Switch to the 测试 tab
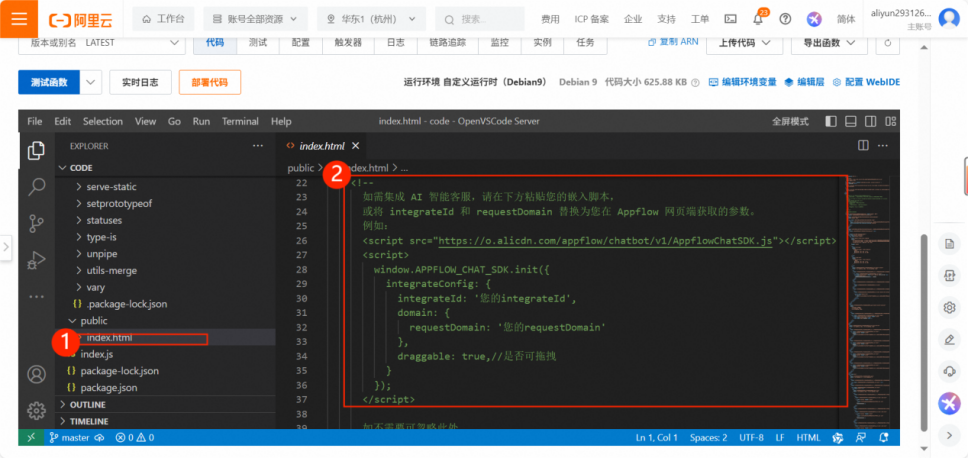This screenshot has height=458, width=968. click(x=258, y=43)
